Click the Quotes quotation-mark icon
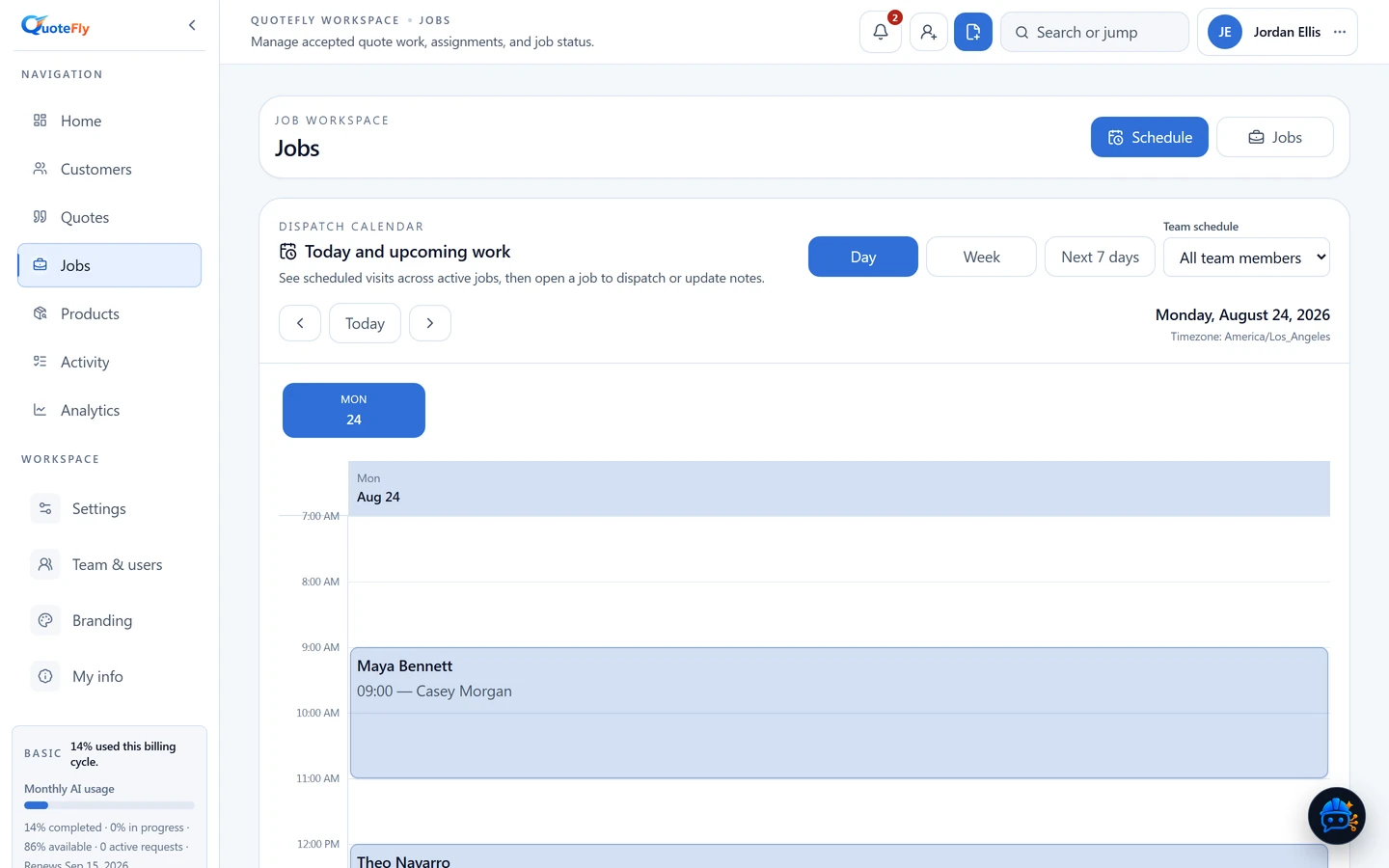 (x=40, y=217)
